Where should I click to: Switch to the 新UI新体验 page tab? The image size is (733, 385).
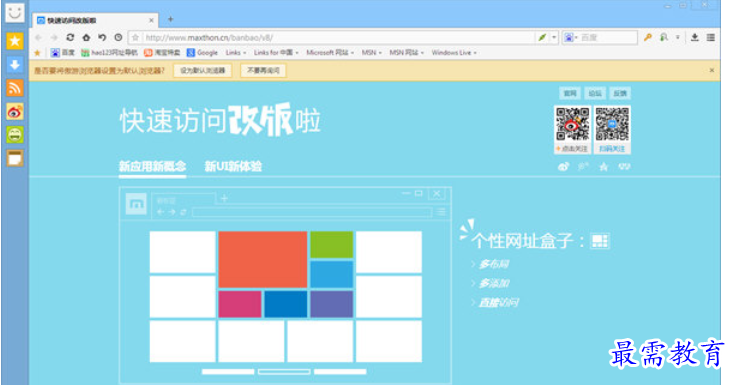(233, 166)
